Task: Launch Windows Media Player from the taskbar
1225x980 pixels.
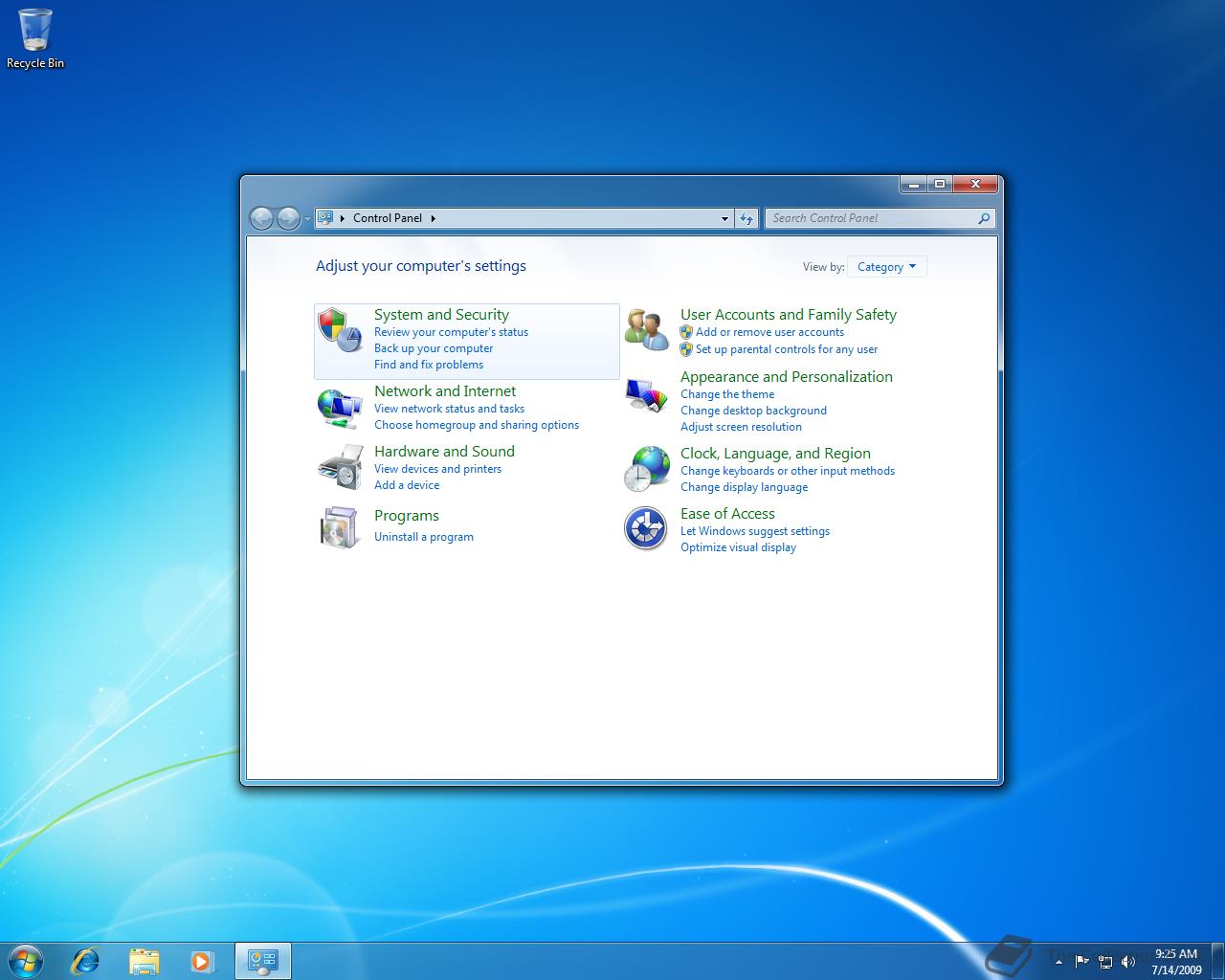Action: 202,960
